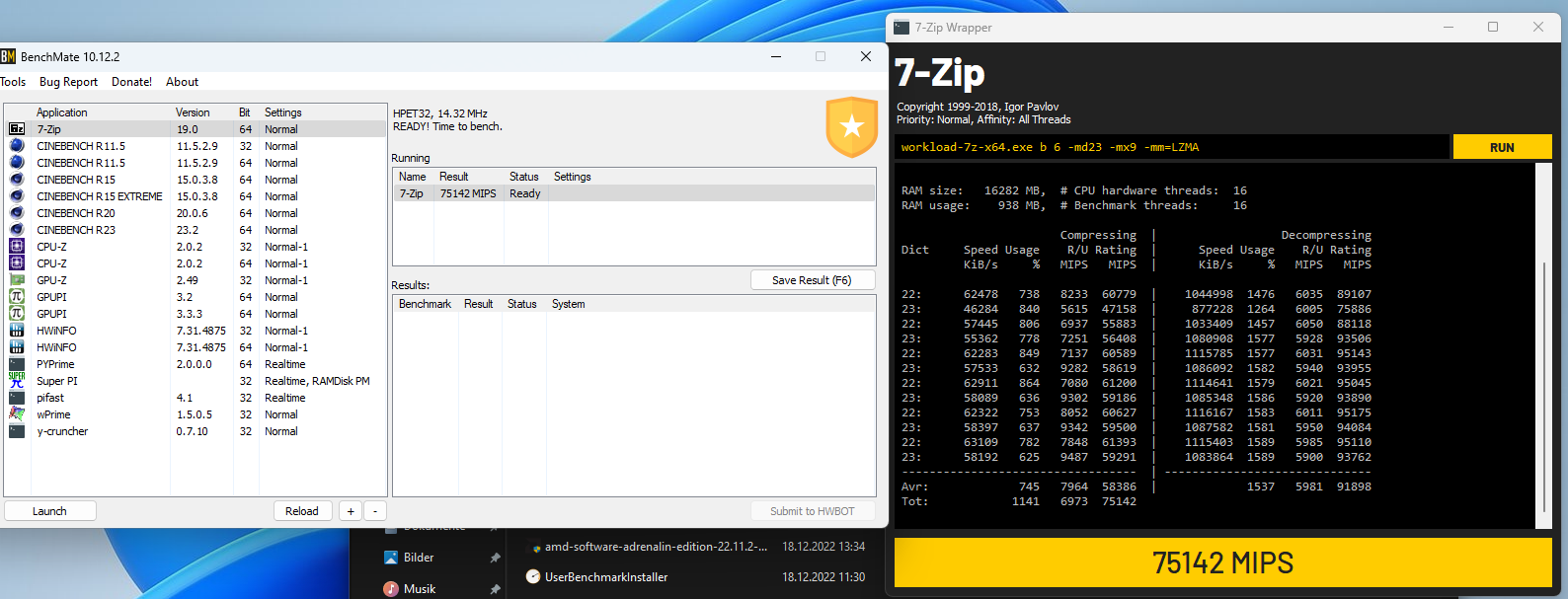Click the Benchmark column header in Results
Screen dimensions: 1568x599
click(x=425, y=304)
